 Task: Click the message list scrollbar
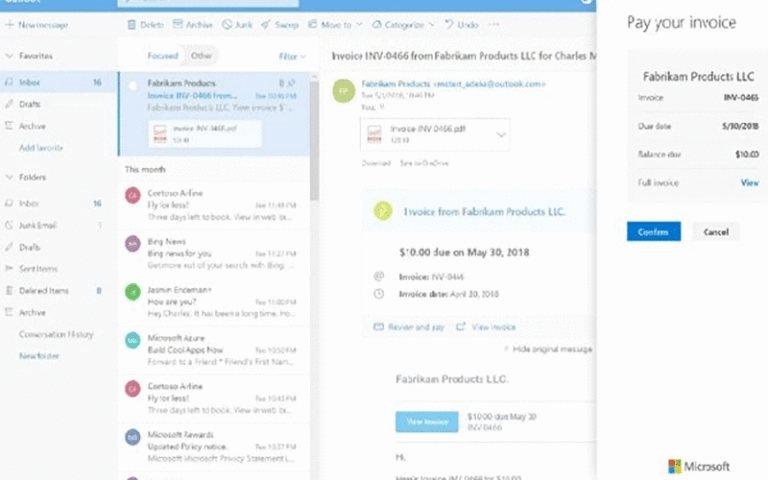[314, 142]
